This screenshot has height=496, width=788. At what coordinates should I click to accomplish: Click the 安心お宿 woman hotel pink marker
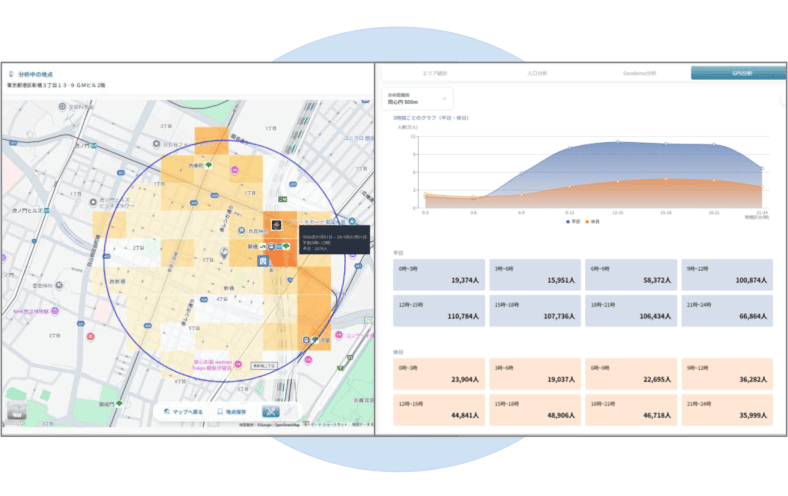click(238, 364)
